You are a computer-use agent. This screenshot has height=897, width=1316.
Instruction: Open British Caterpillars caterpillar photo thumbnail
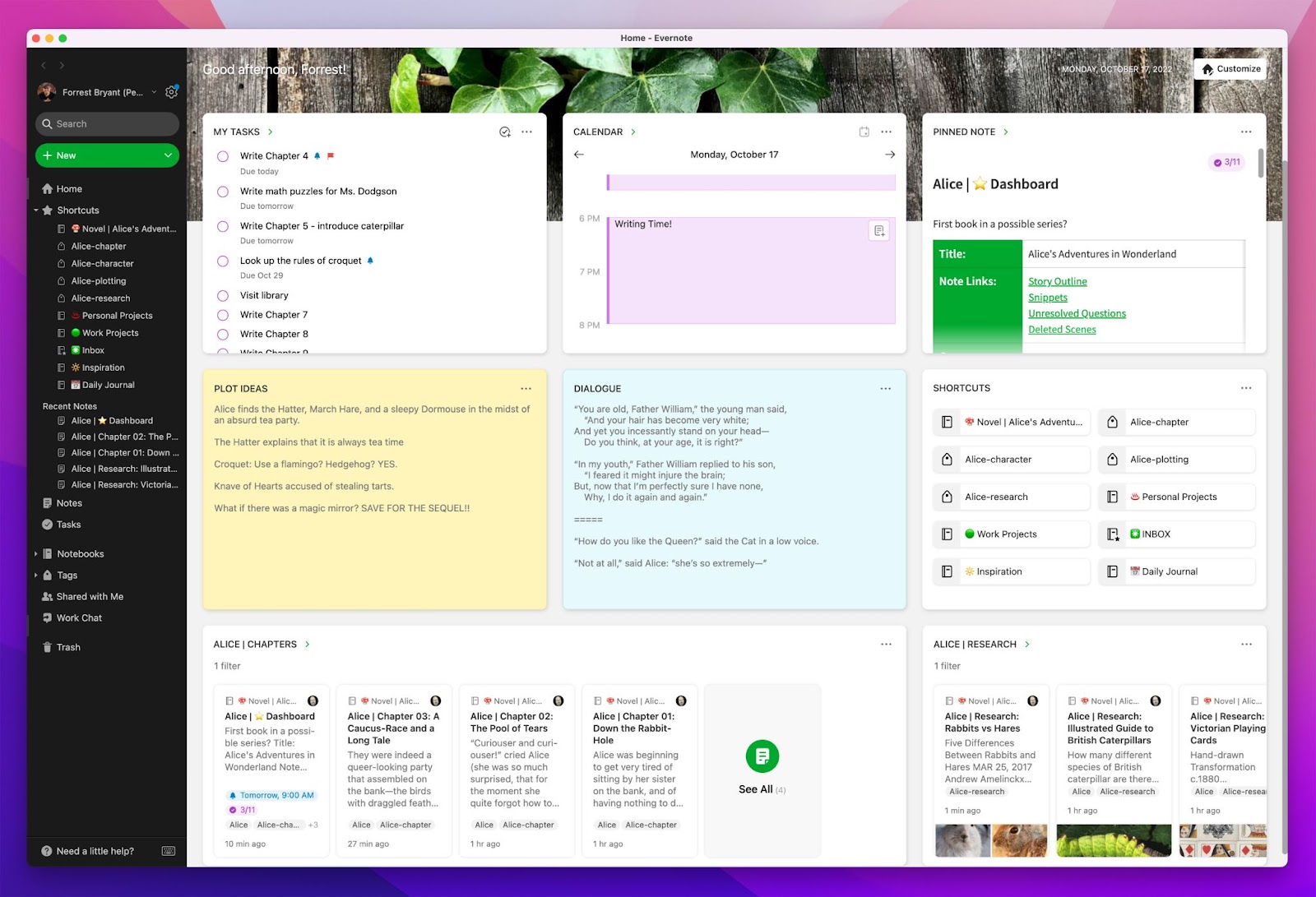point(1114,840)
